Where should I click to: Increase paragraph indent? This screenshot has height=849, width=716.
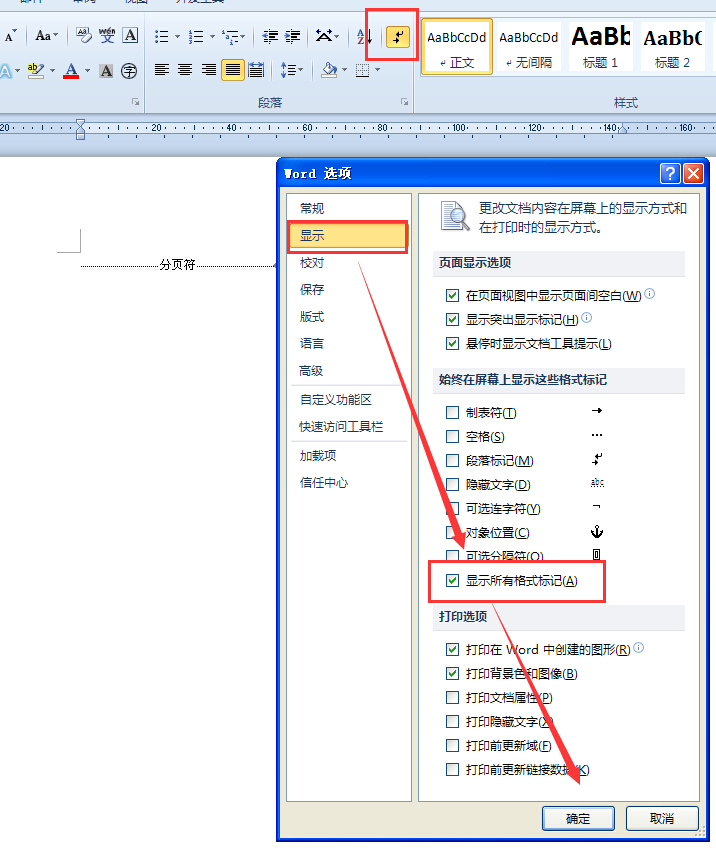point(292,37)
